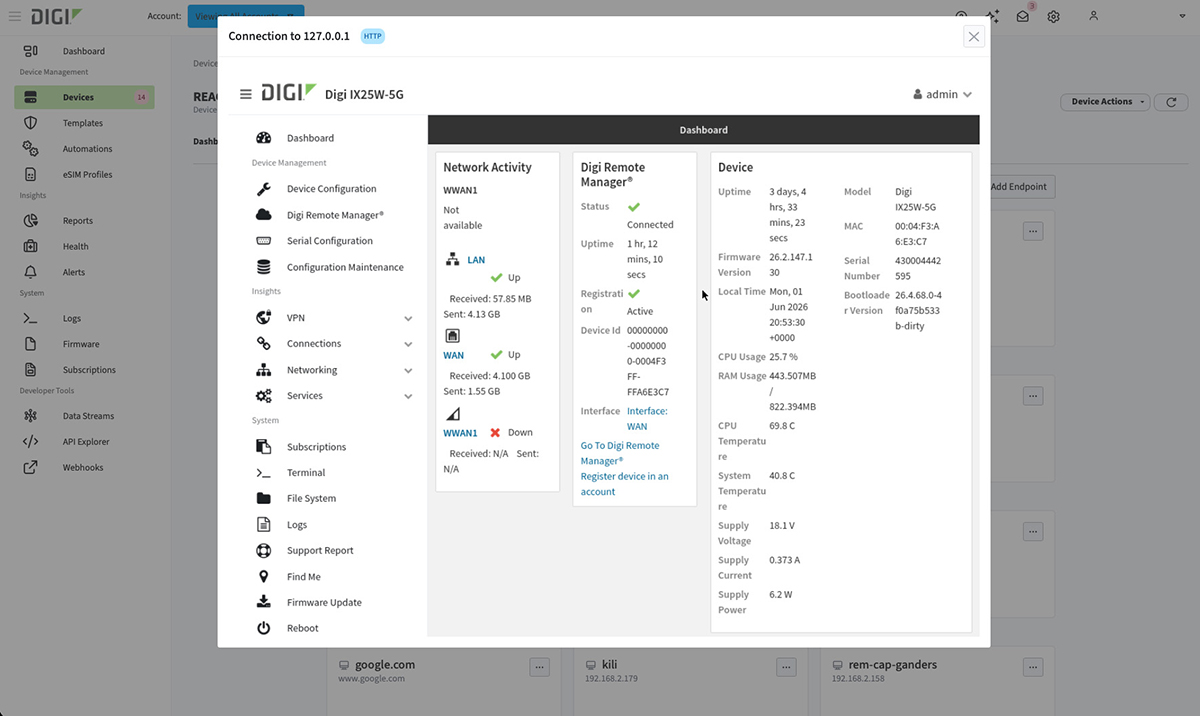Click the Serial Number value 430004442595
The width and height of the screenshot is (1200, 716).
pyautogui.click(x=919, y=268)
